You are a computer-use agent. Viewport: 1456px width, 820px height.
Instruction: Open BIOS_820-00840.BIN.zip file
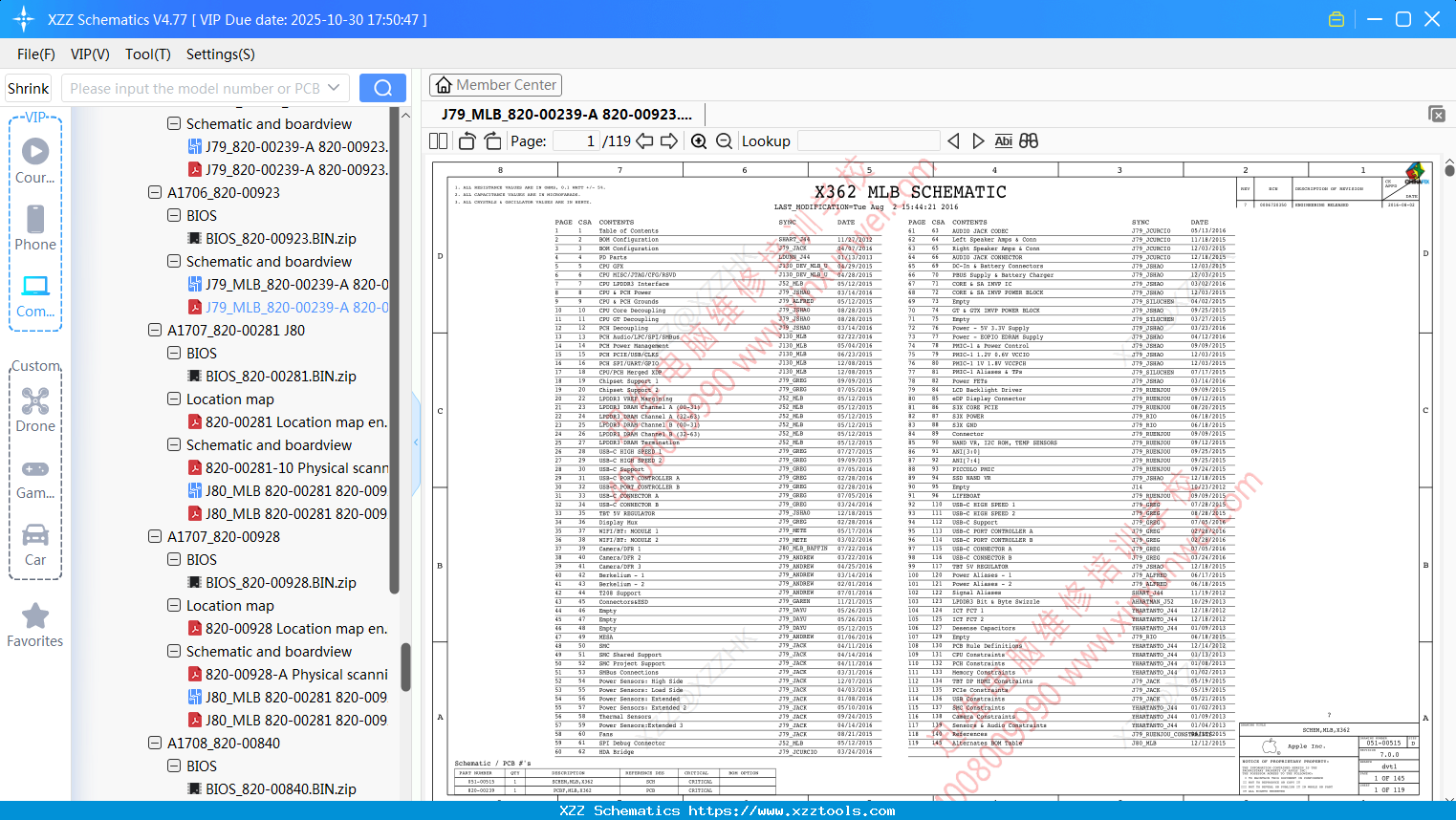(272, 788)
